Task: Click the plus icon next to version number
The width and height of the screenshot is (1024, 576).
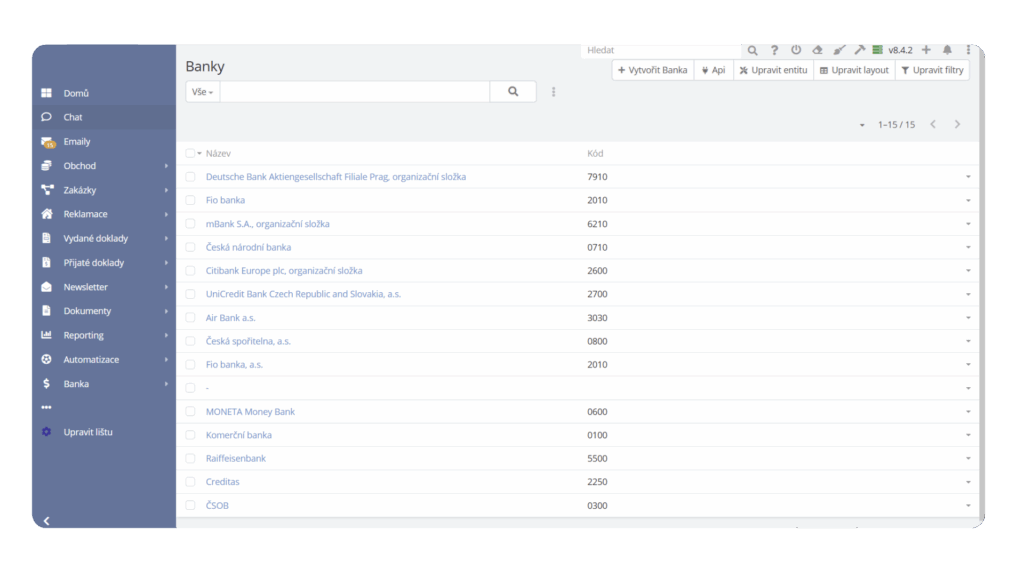Action: point(926,50)
